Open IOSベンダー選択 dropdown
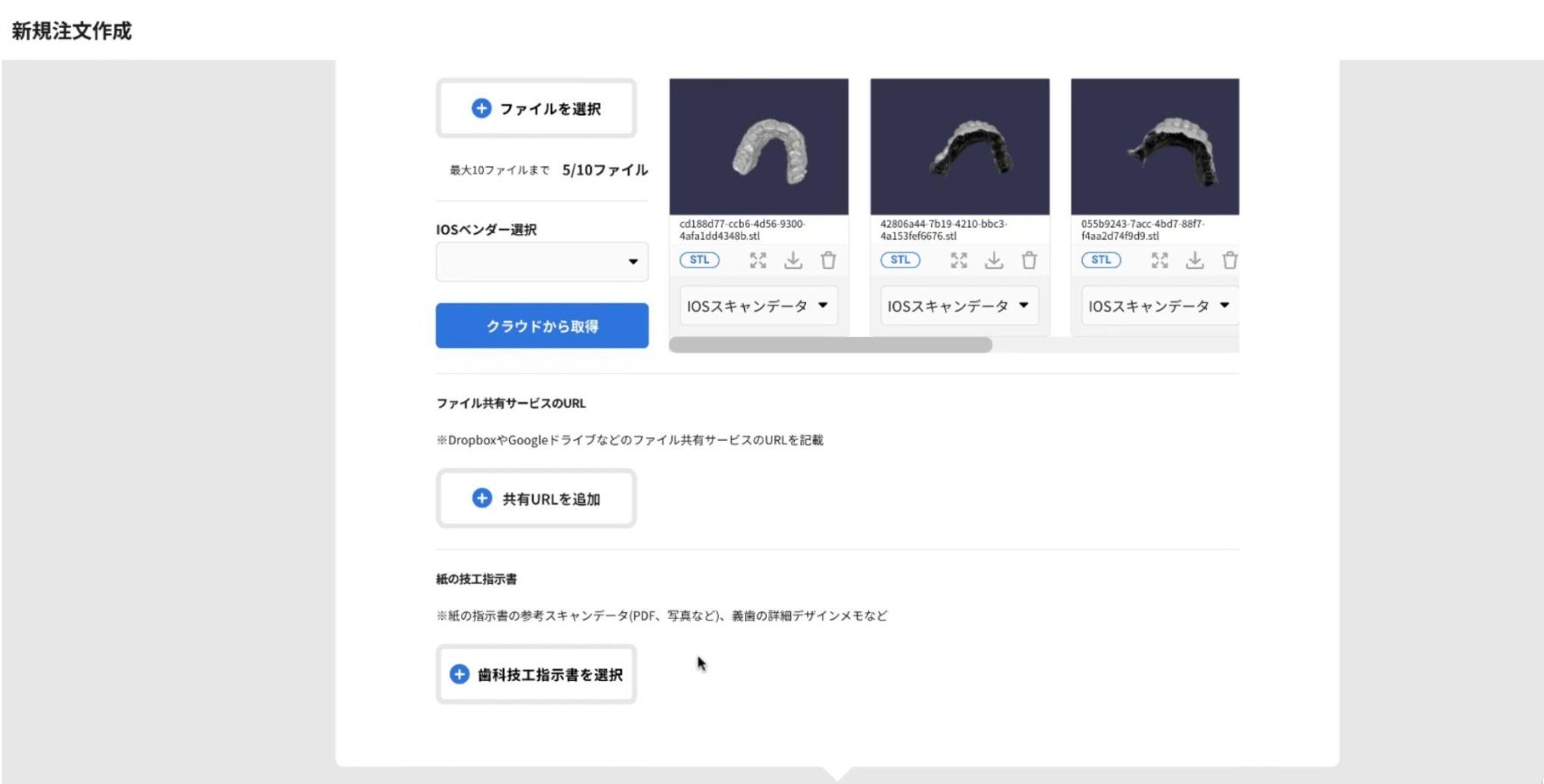 pos(542,262)
